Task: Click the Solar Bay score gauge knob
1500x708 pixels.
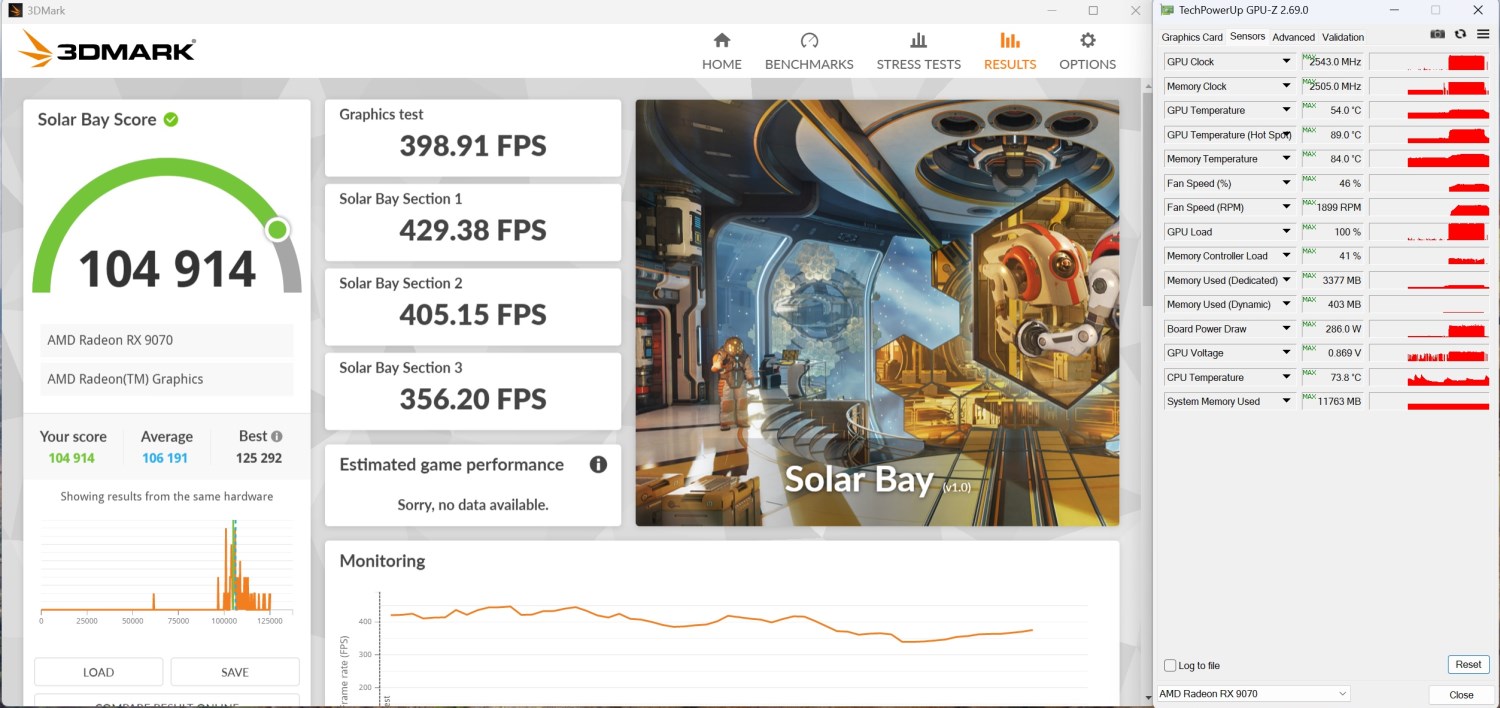Action: 277,230
